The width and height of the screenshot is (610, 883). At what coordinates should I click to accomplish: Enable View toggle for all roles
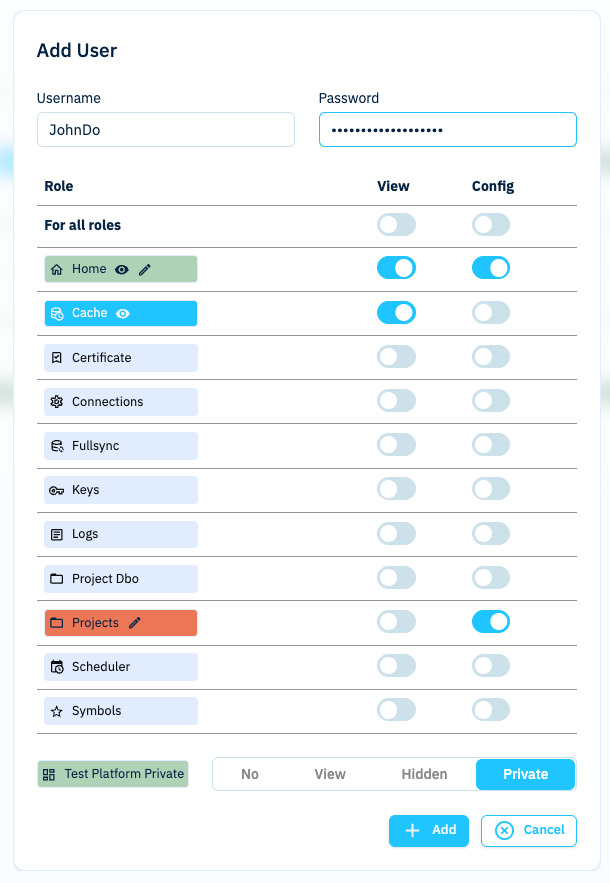click(x=396, y=225)
